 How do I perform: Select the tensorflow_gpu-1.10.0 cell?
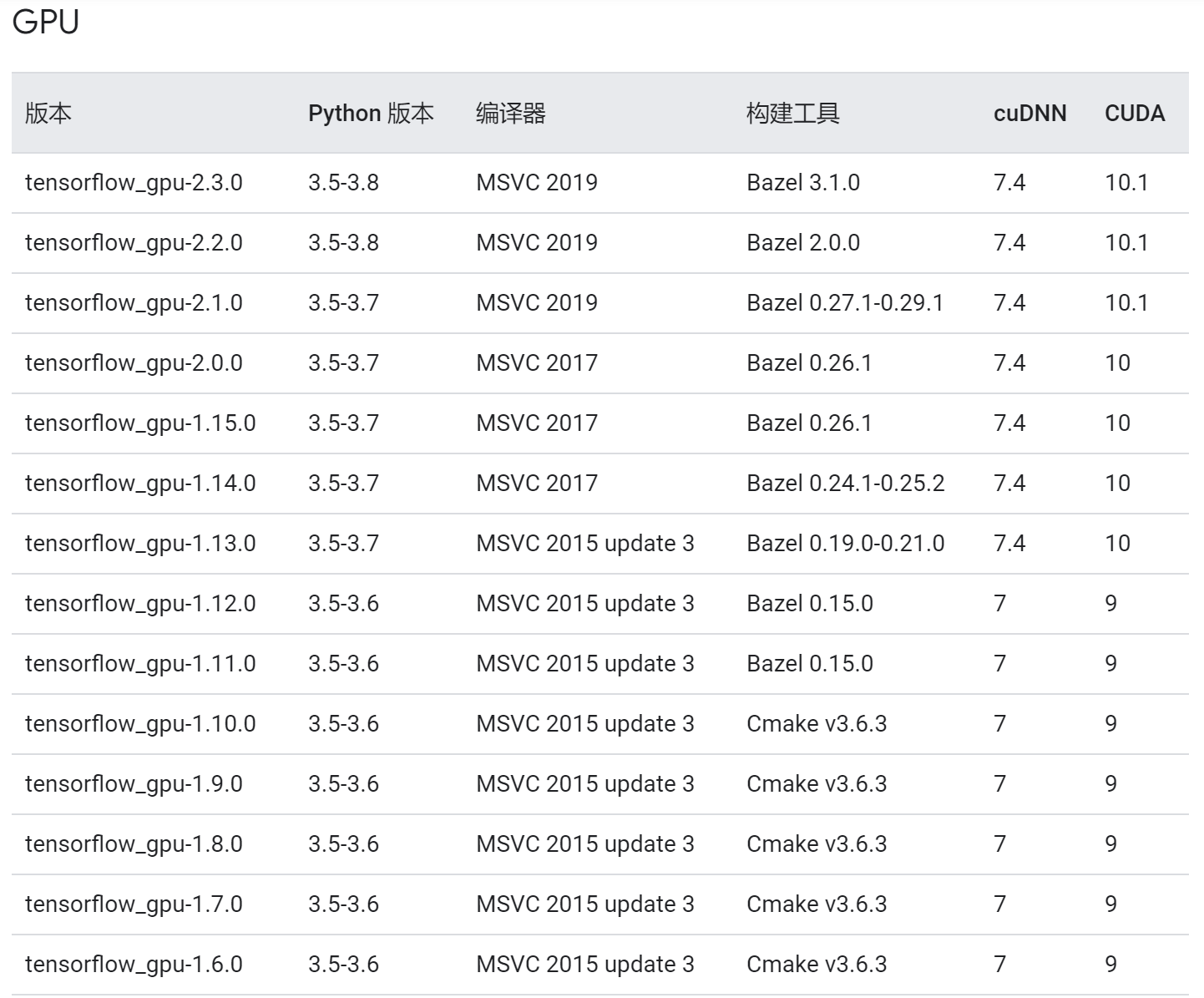click(140, 724)
